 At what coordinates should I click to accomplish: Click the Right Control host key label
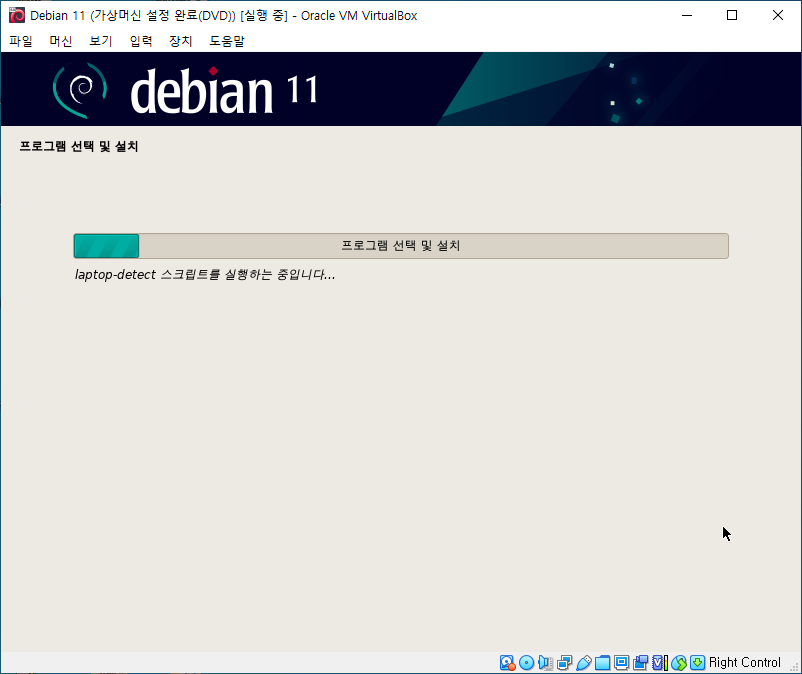(745, 663)
